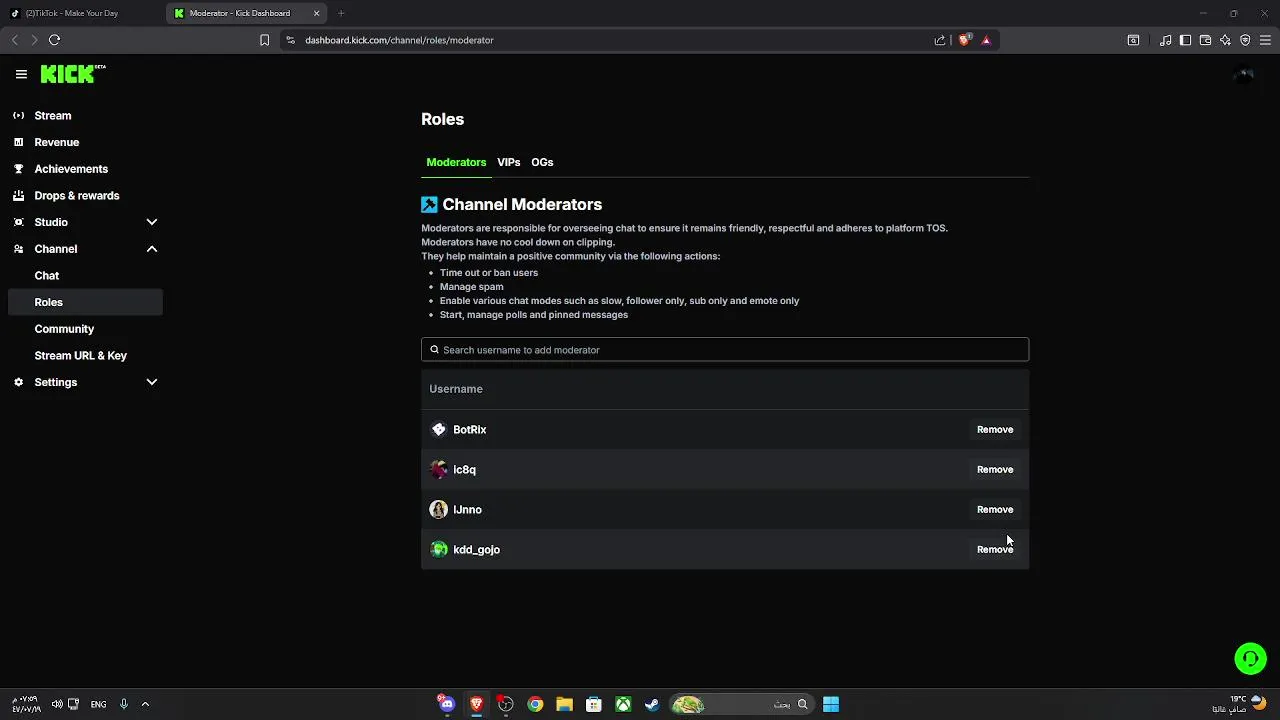Click the share page icon in address bar
Screen dimensions: 1280x720
pos(940,40)
